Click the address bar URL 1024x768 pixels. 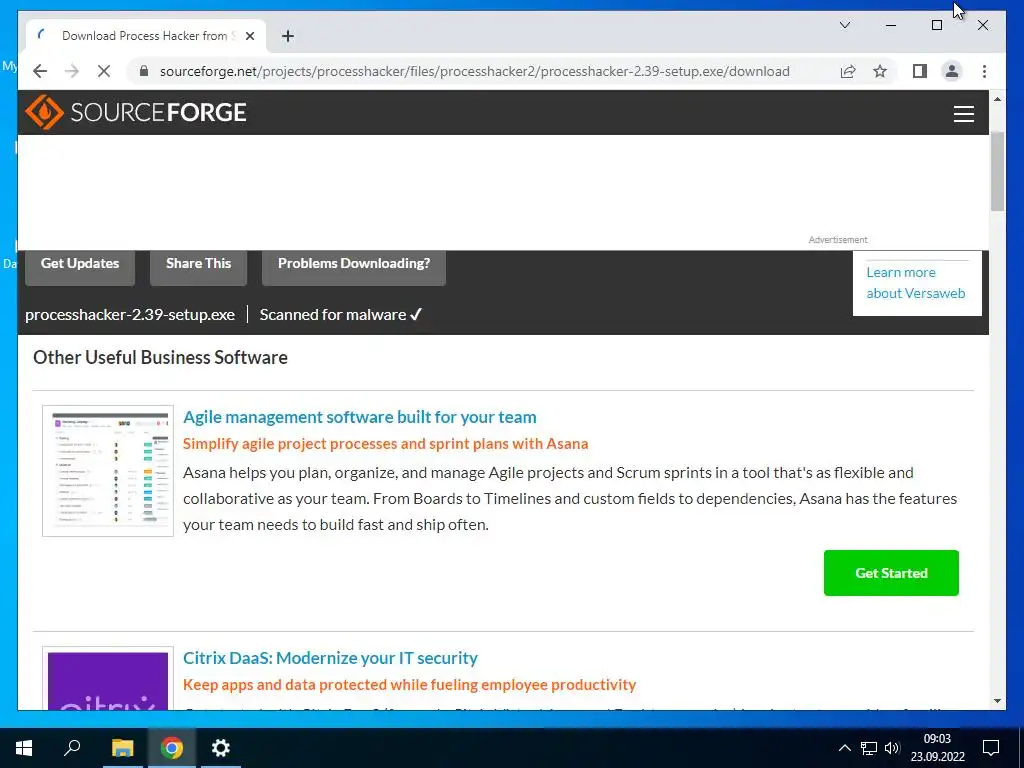(x=475, y=71)
